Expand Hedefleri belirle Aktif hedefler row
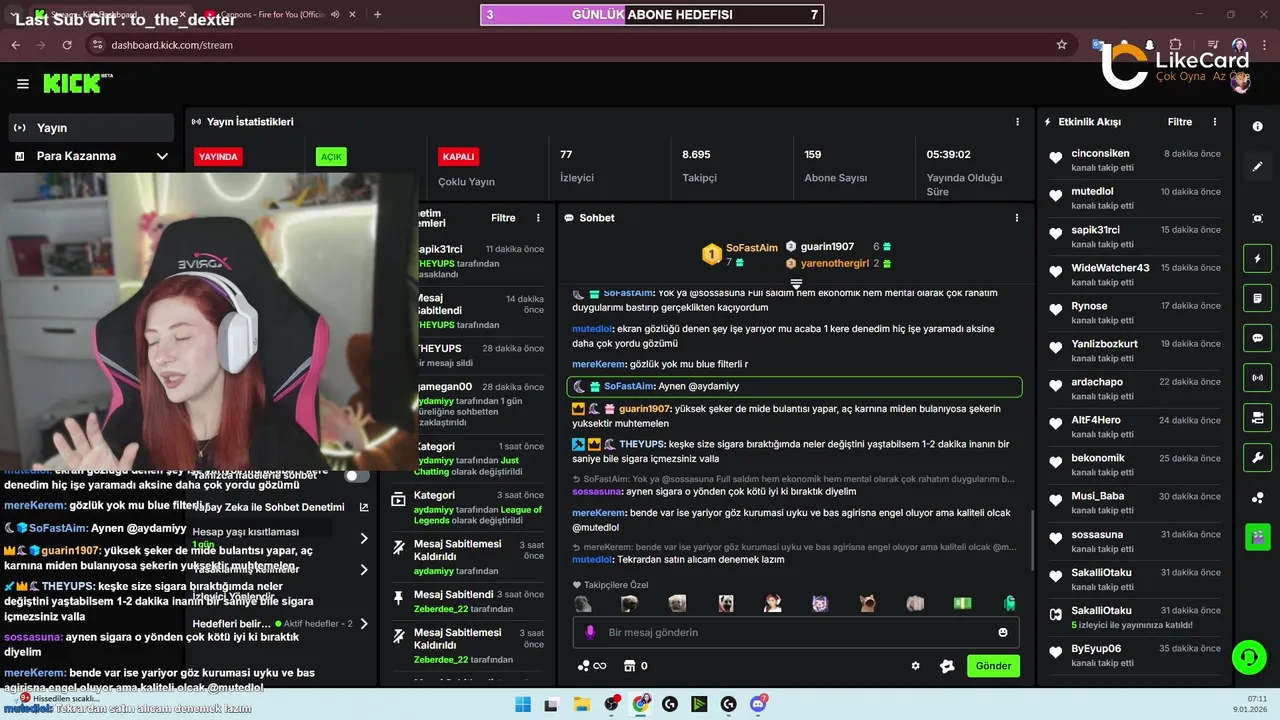The width and height of the screenshot is (1280, 720). [280, 624]
